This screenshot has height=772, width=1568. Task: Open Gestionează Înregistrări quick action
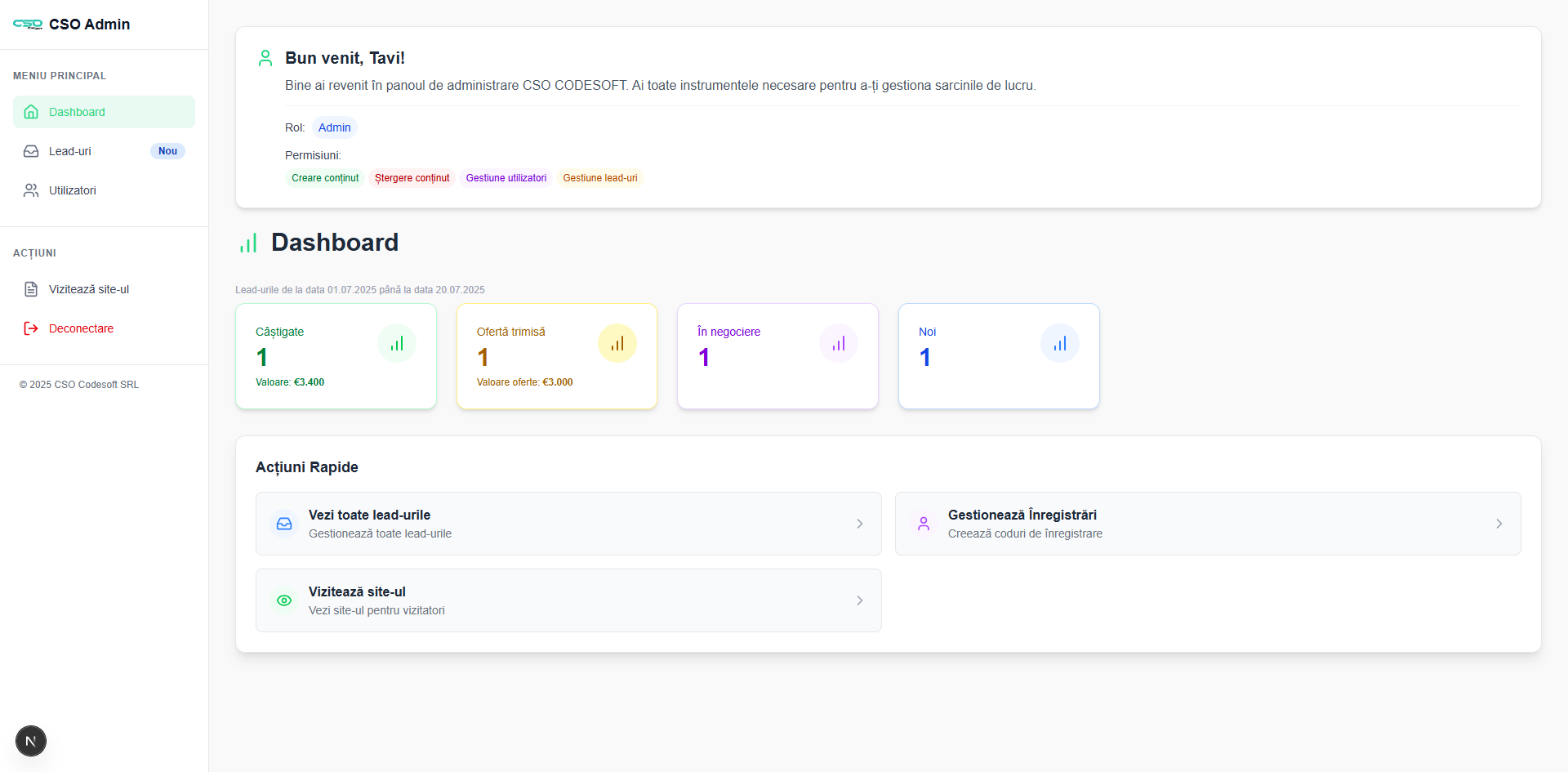pyautogui.click(x=1208, y=524)
